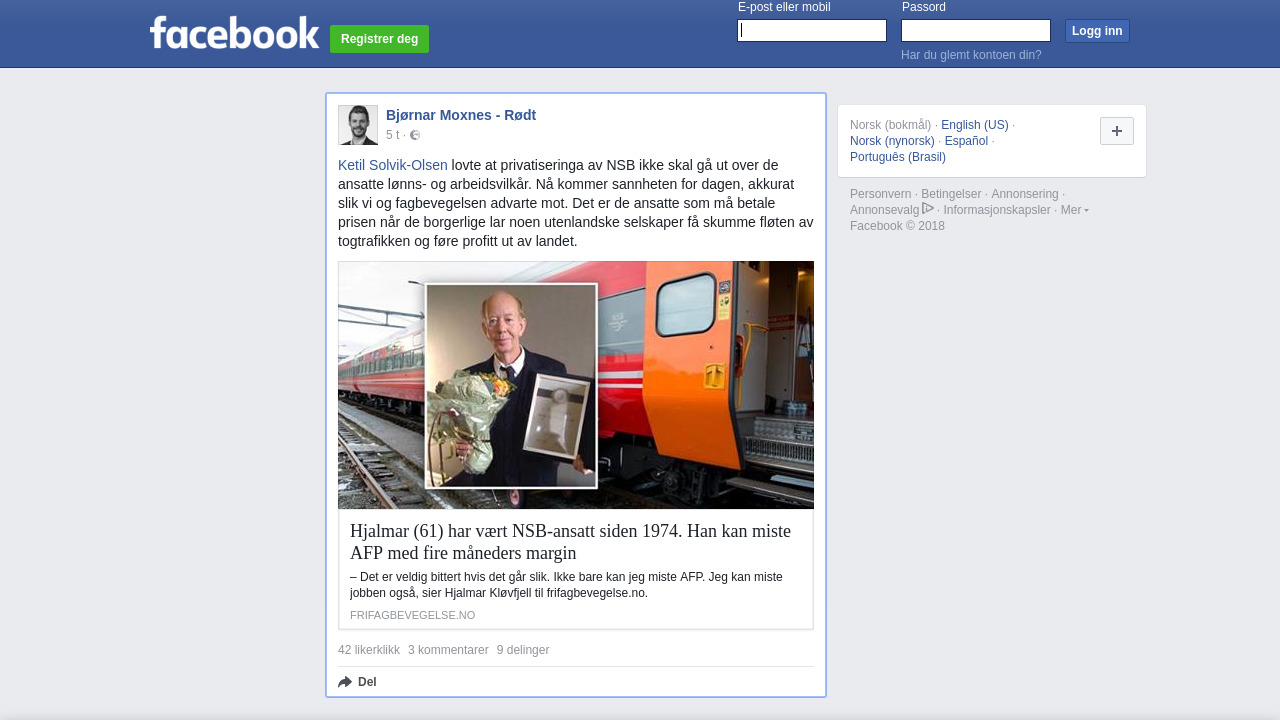This screenshot has height=720, width=1280.
Task: Expand the Mer footer dropdown
Action: [x=1074, y=210]
